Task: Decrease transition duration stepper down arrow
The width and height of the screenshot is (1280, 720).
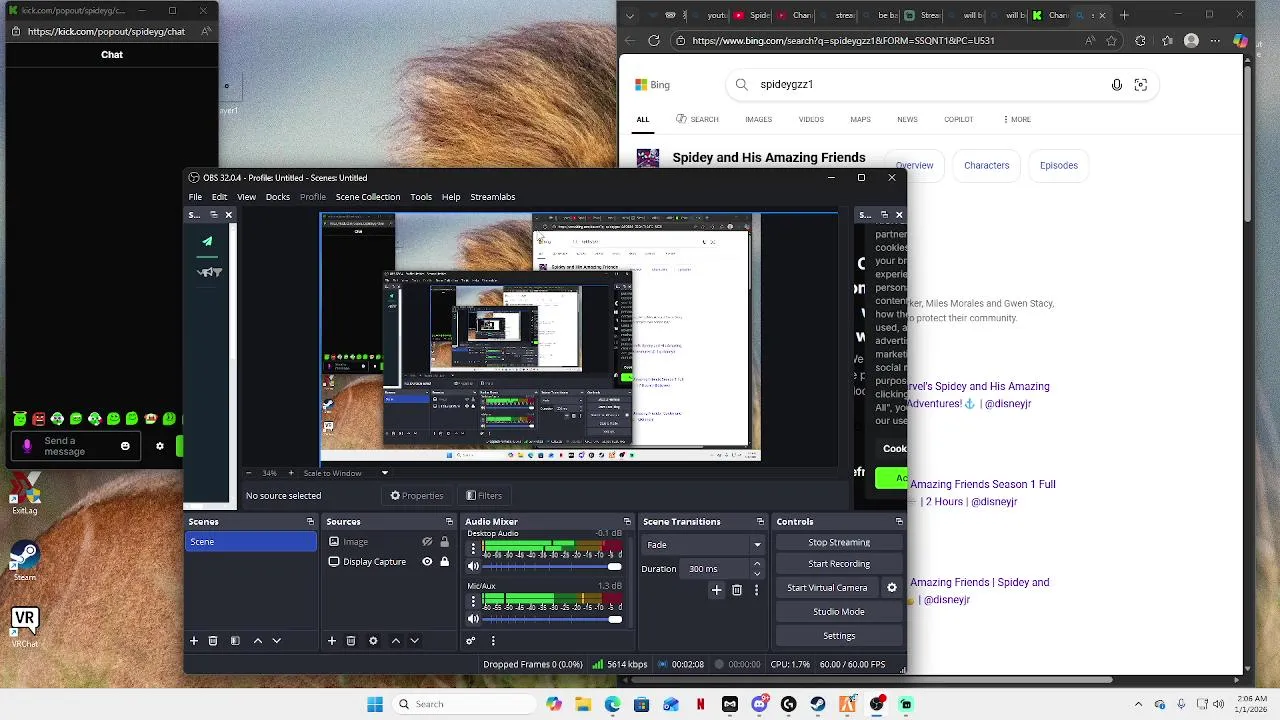Action: click(757, 574)
